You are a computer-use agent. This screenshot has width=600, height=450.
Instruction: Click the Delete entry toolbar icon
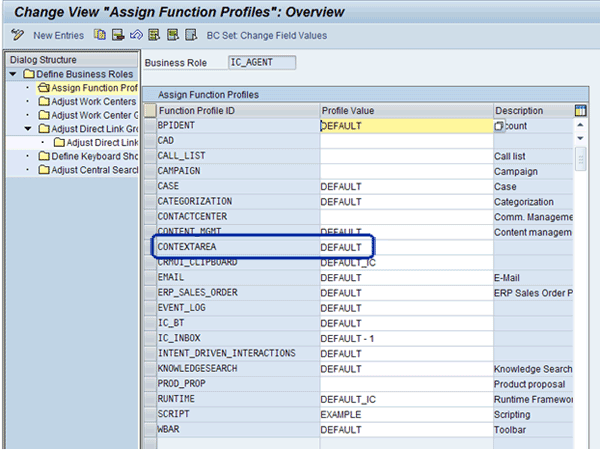(x=118, y=35)
